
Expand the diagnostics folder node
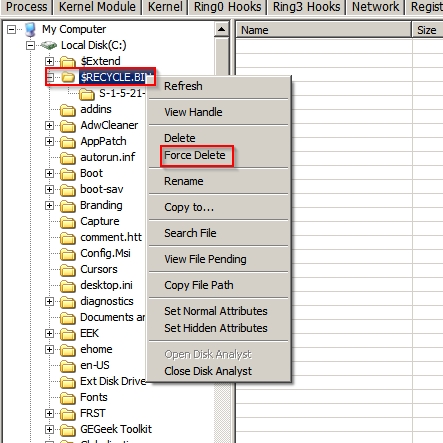click(49, 301)
